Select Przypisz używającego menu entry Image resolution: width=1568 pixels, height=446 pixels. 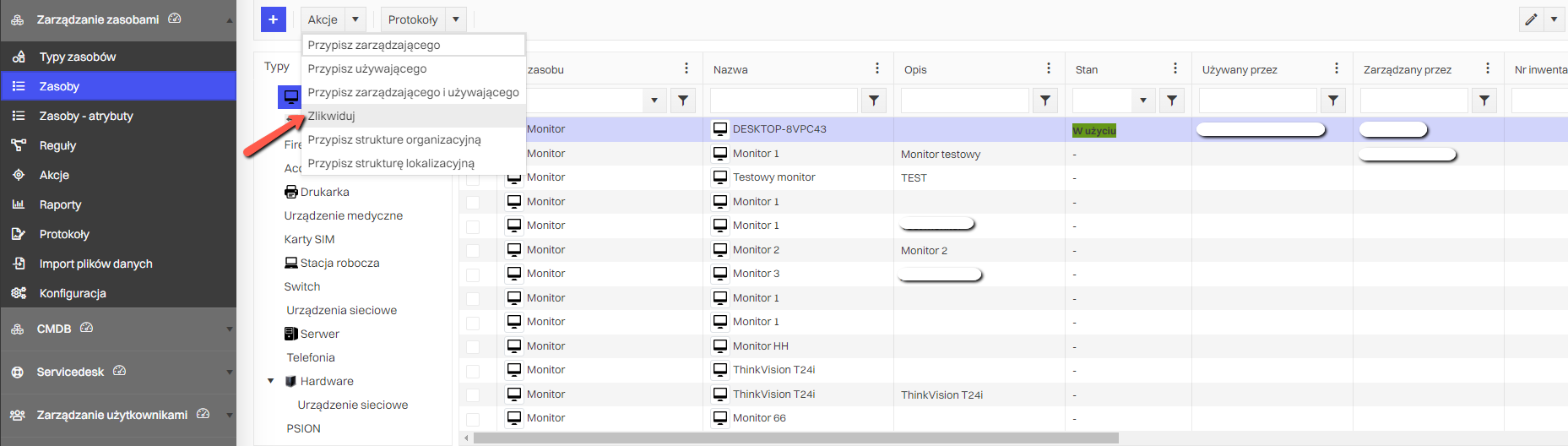point(414,68)
